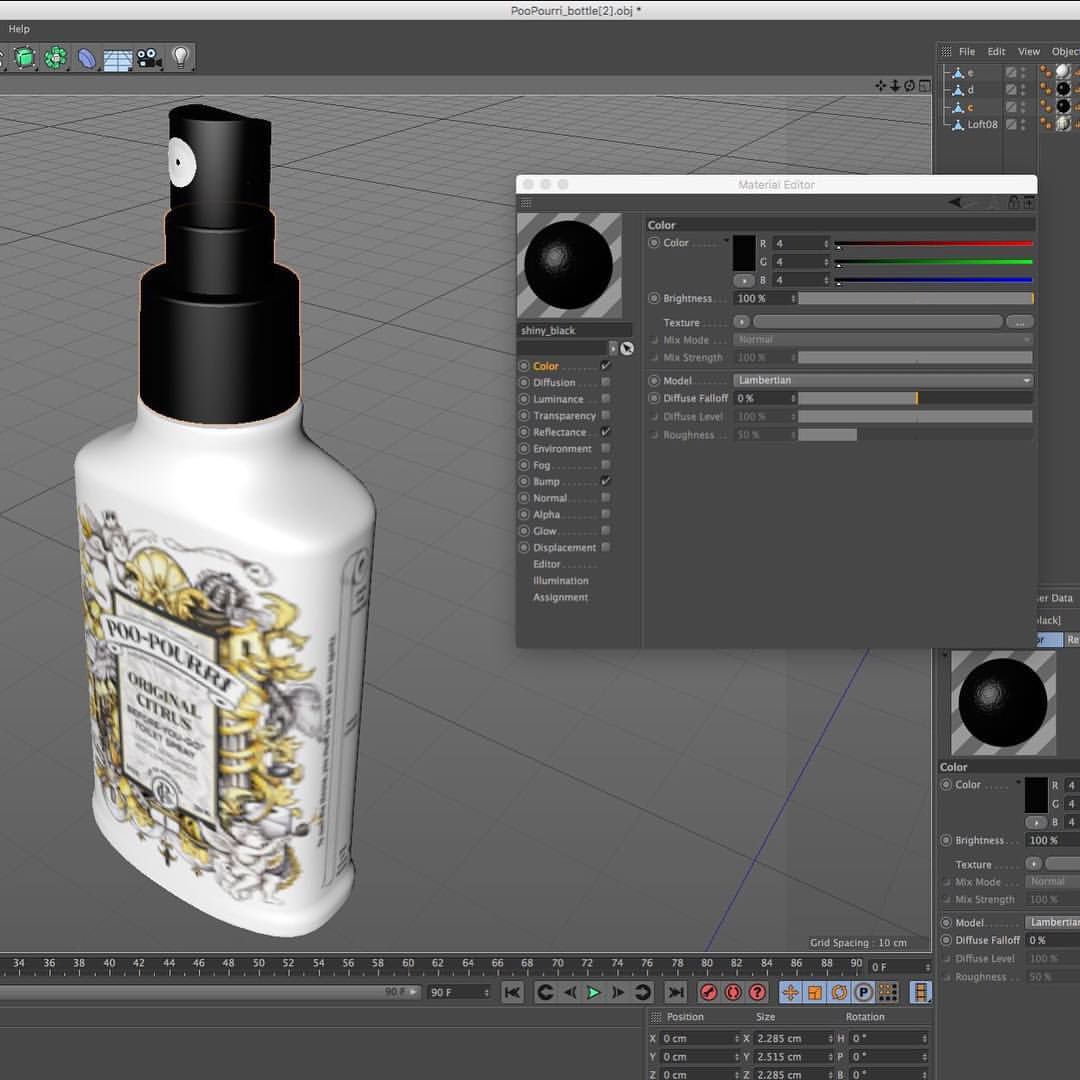Add a camera object from toolbar
The height and width of the screenshot is (1080, 1080).
click(148, 59)
